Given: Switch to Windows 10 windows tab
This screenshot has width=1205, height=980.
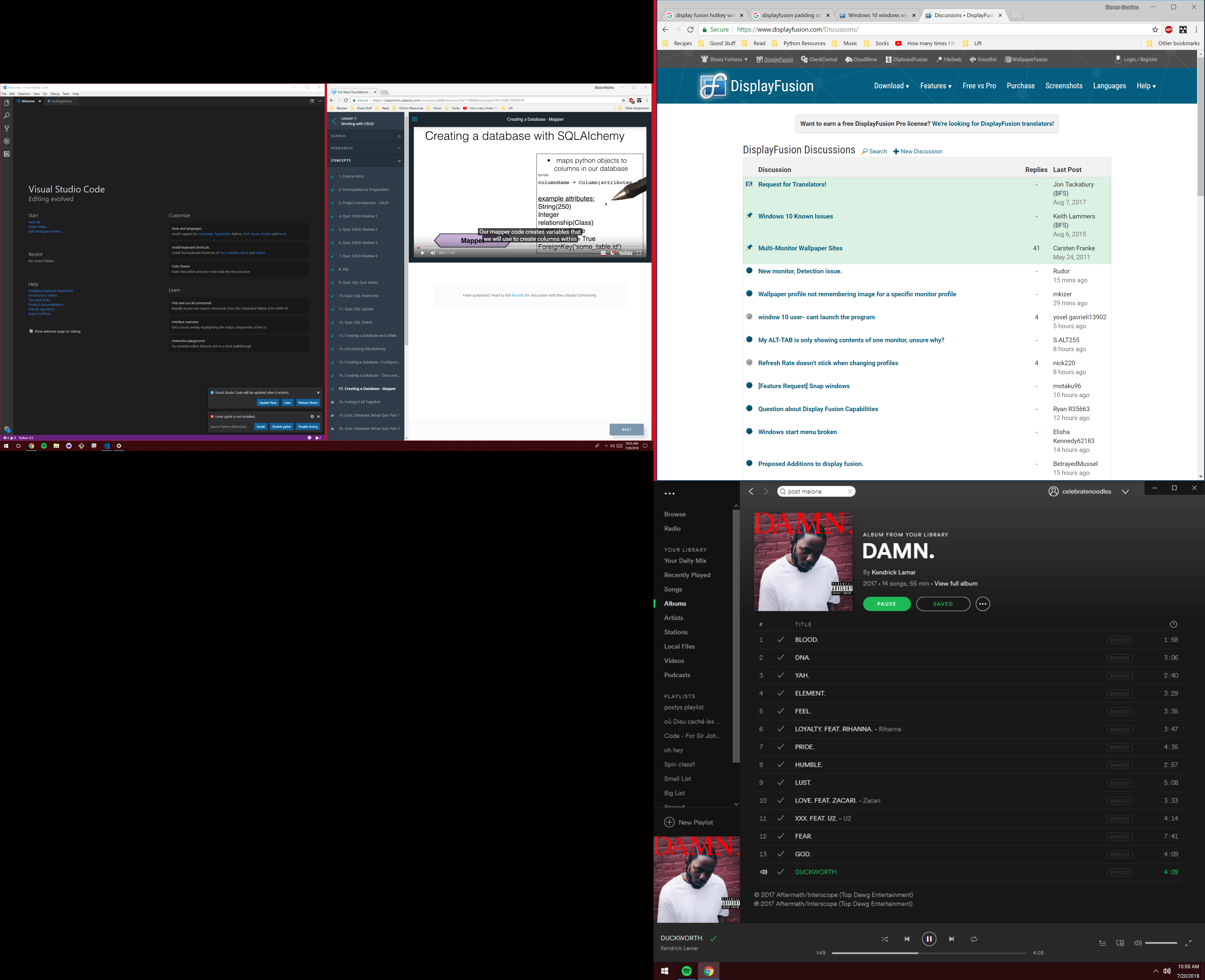Looking at the screenshot, I should point(876,15).
